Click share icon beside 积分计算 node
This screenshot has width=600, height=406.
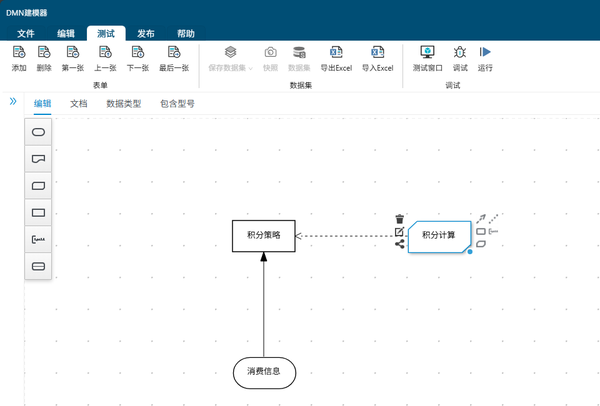400,245
